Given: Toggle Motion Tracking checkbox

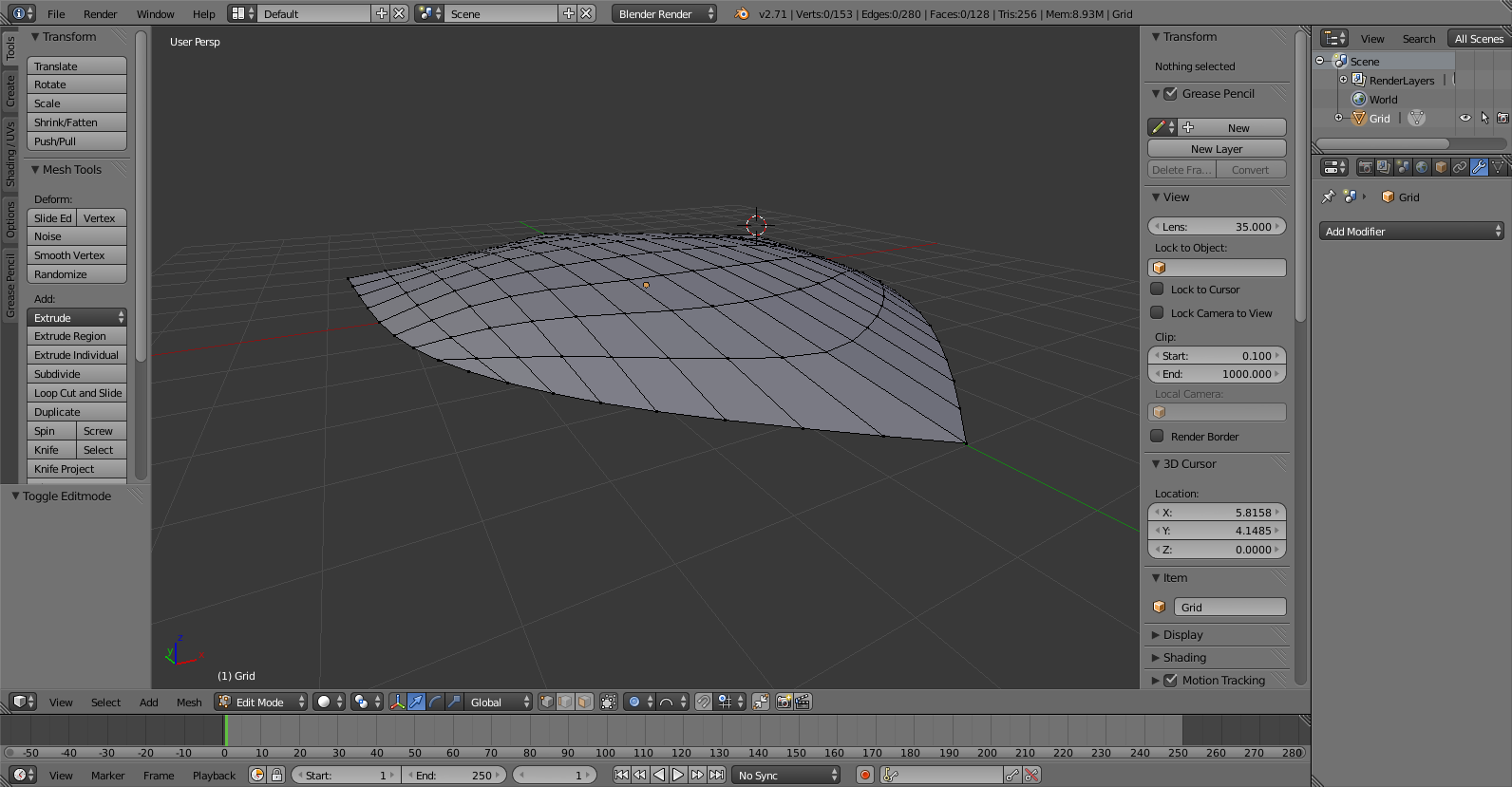Looking at the screenshot, I should coord(1171,680).
